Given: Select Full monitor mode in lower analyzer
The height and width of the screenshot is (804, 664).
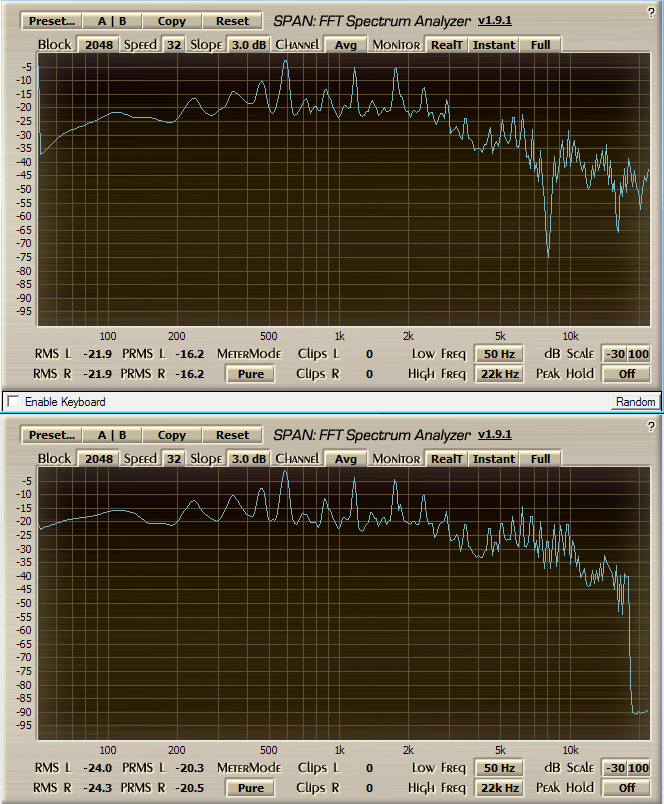Looking at the screenshot, I should (540, 460).
